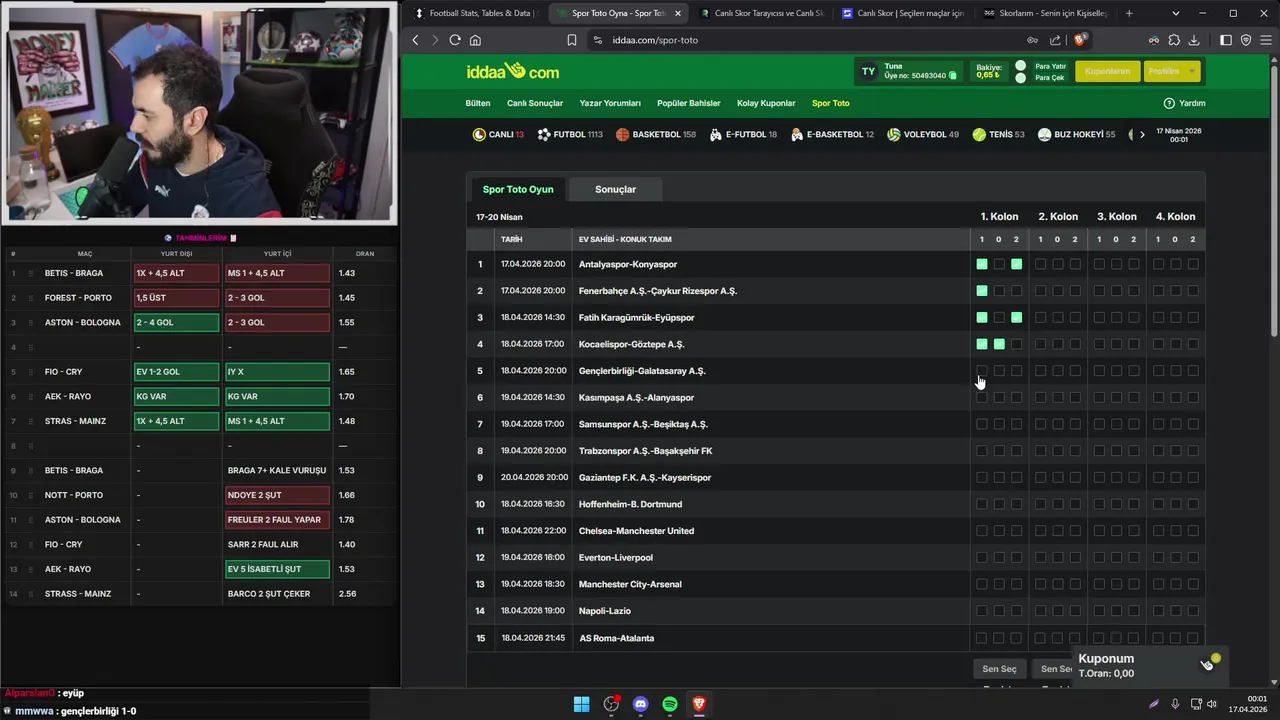Viewport: 1280px width, 720px height.
Task: Check 2 for Fenerbahçe-Çaykur Rizespor in 1. Kolon
Action: (1016, 291)
